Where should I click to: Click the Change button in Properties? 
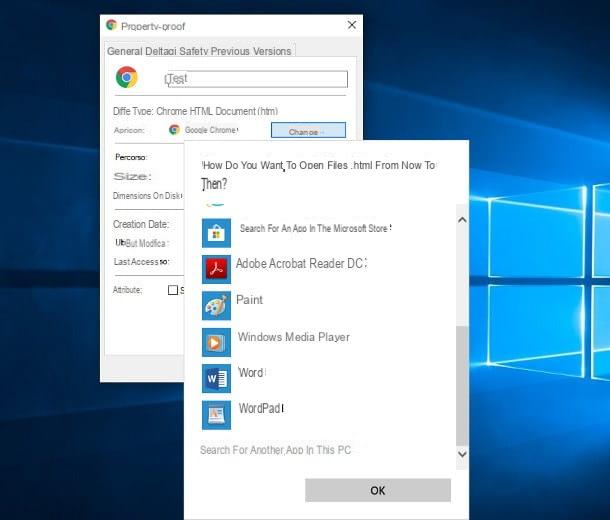point(308,130)
